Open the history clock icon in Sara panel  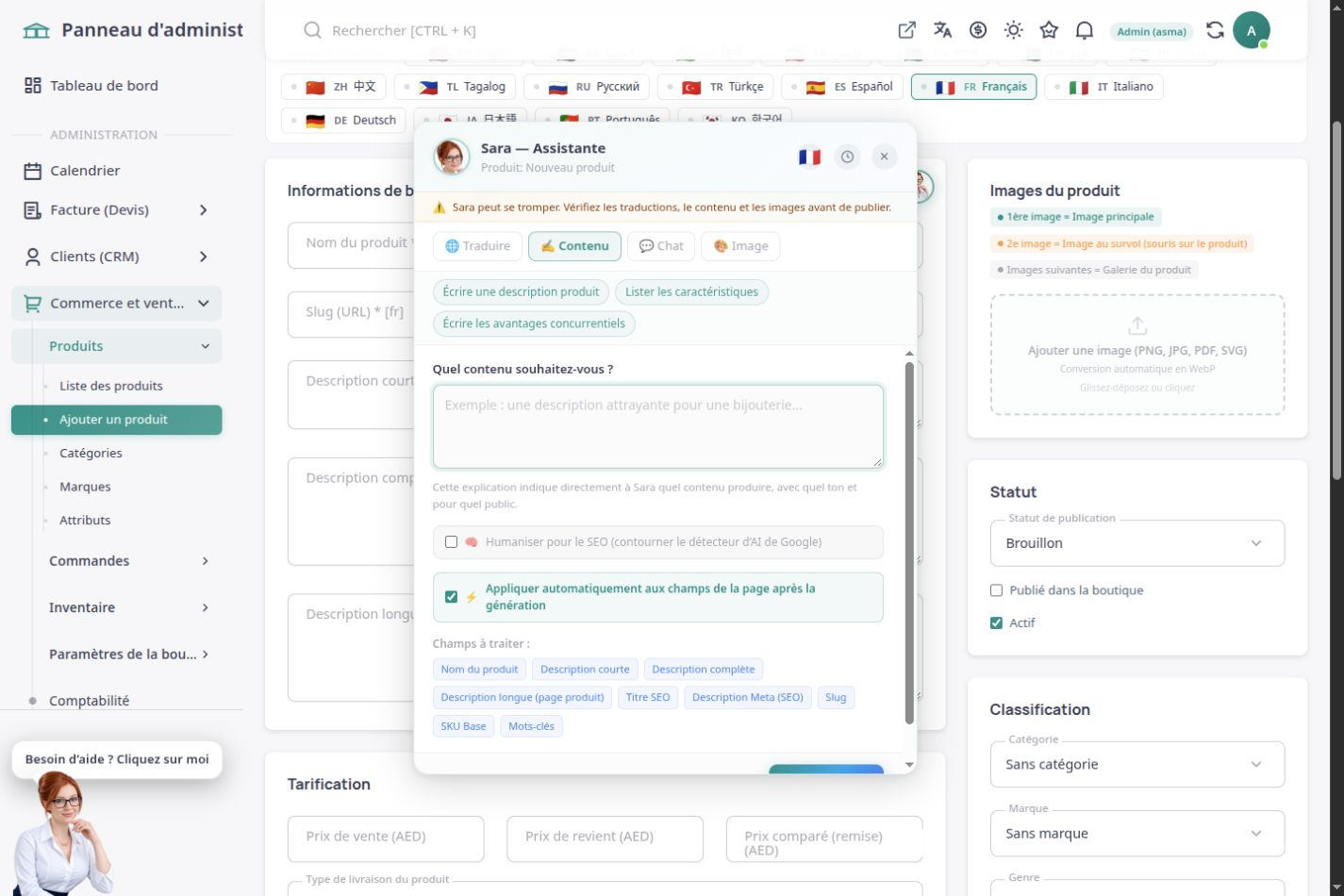[x=847, y=157]
